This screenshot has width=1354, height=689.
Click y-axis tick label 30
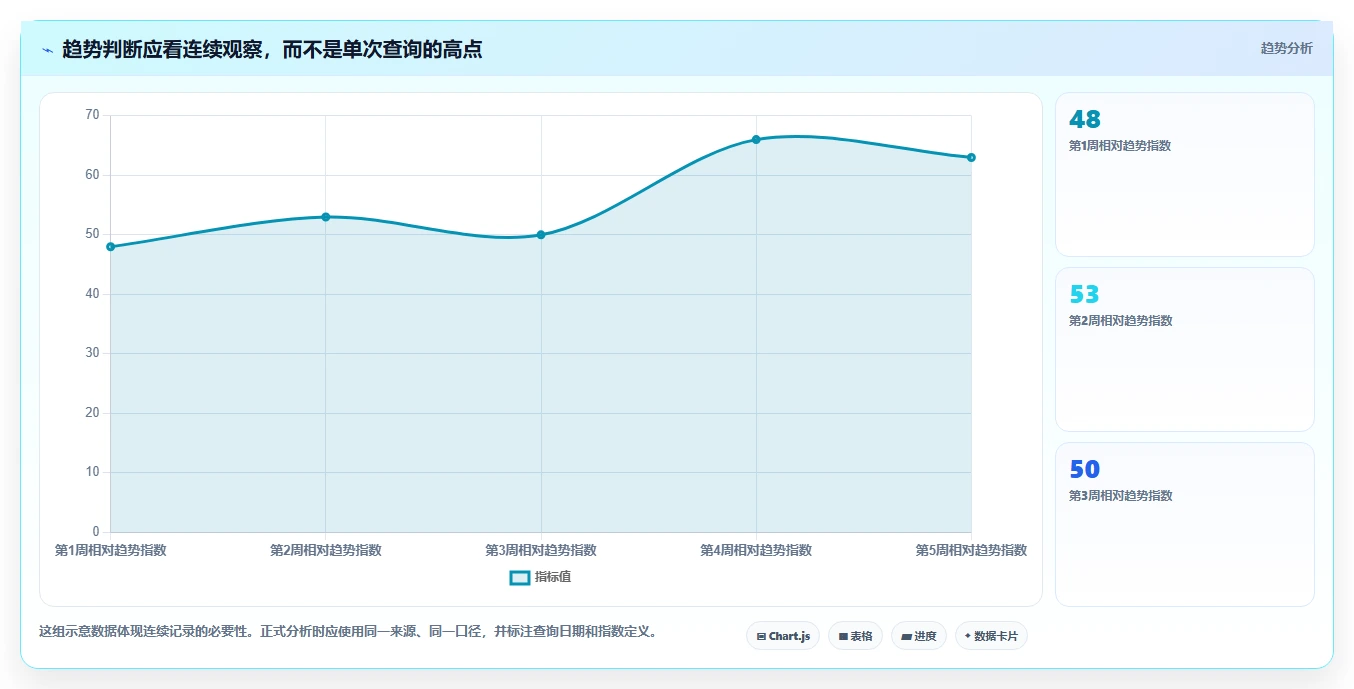[92, 353]
